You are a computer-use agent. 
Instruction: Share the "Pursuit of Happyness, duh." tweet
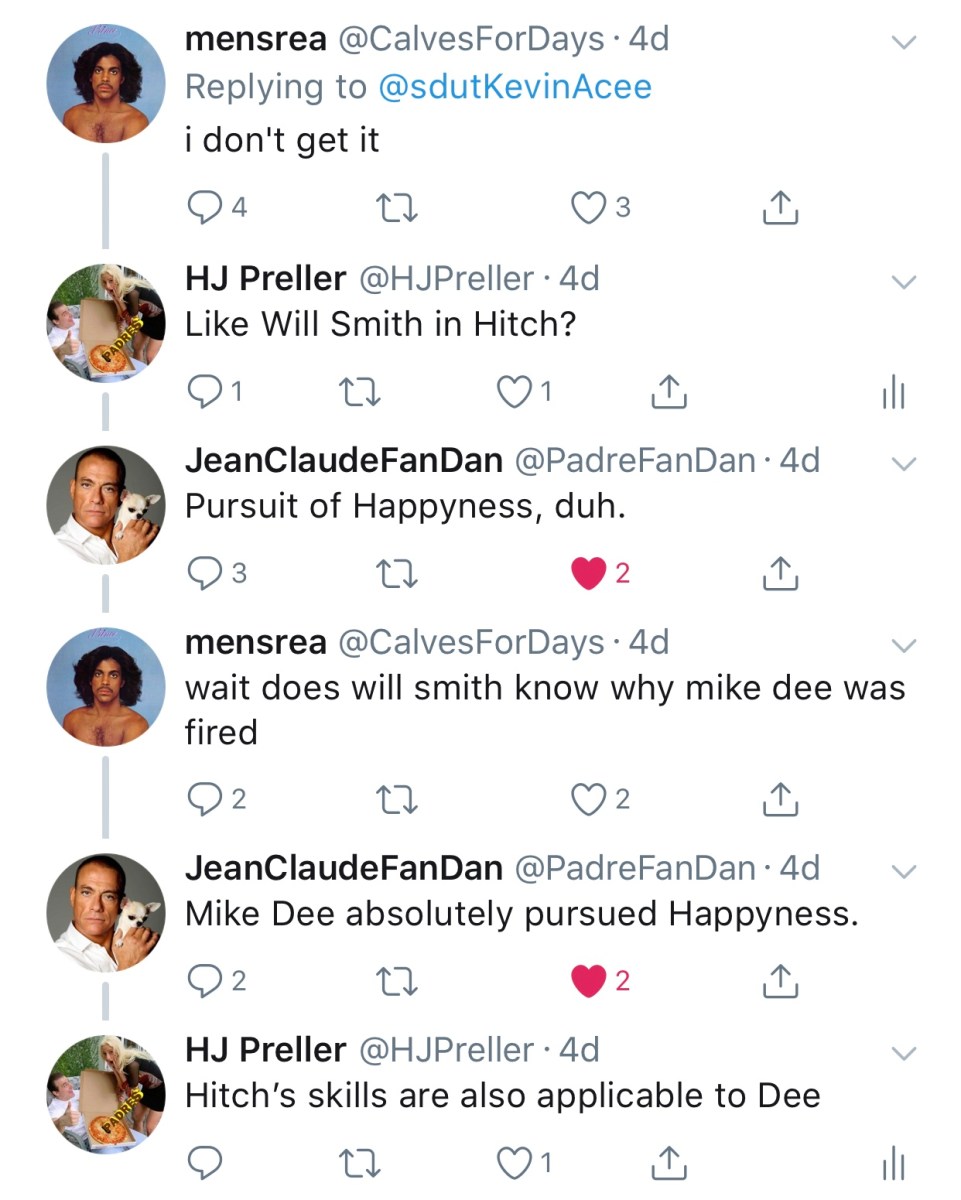click(x=781, y=574)
